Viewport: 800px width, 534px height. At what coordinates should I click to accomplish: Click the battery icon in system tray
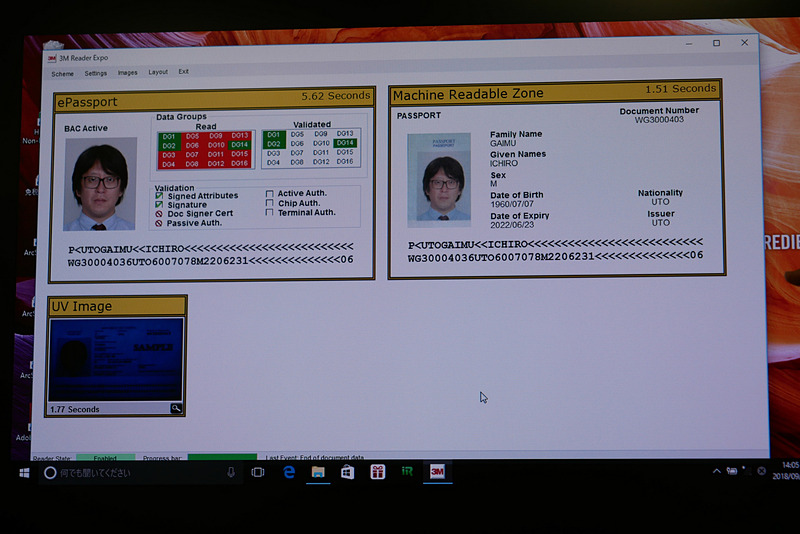tap(732, 471)
